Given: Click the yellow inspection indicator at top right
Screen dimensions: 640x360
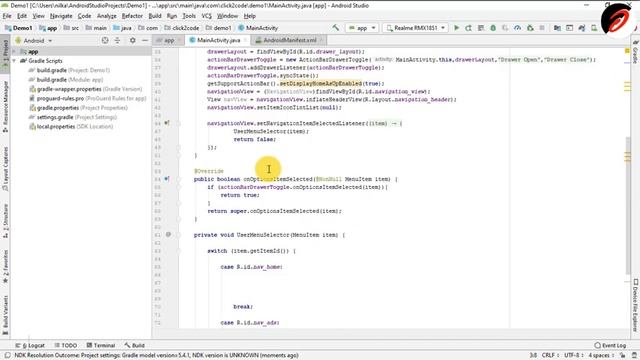Looking at the screenshot, I should [x=627, y=51].
